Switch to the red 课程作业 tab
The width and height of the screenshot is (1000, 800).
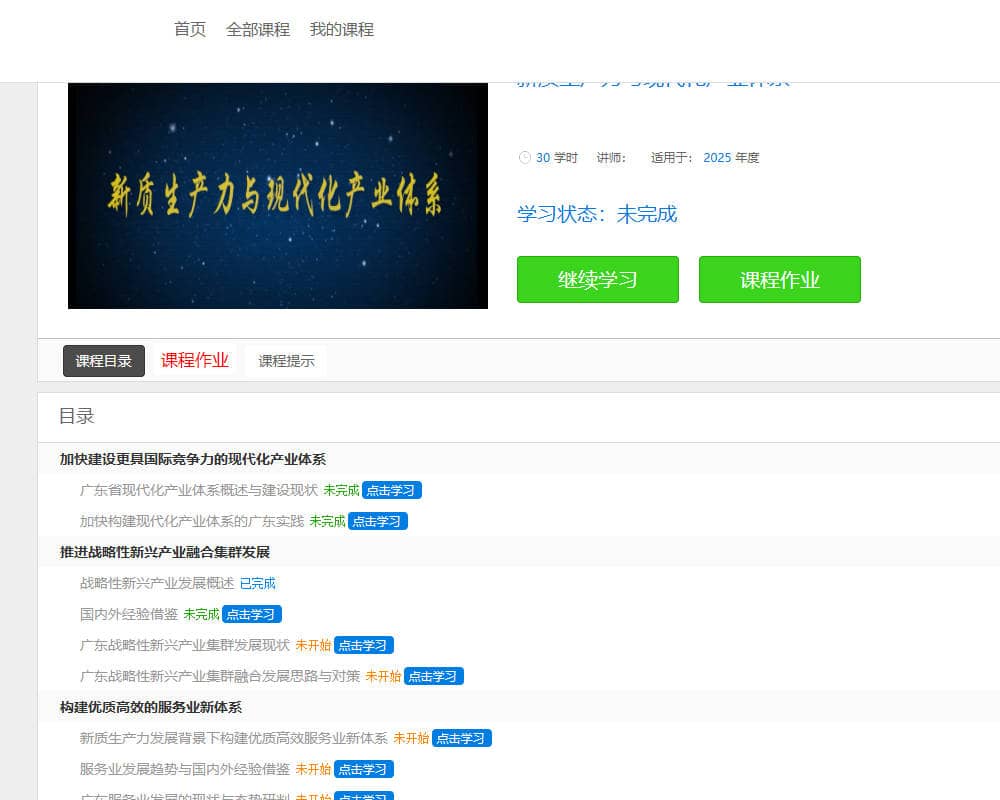click(195, 361)
